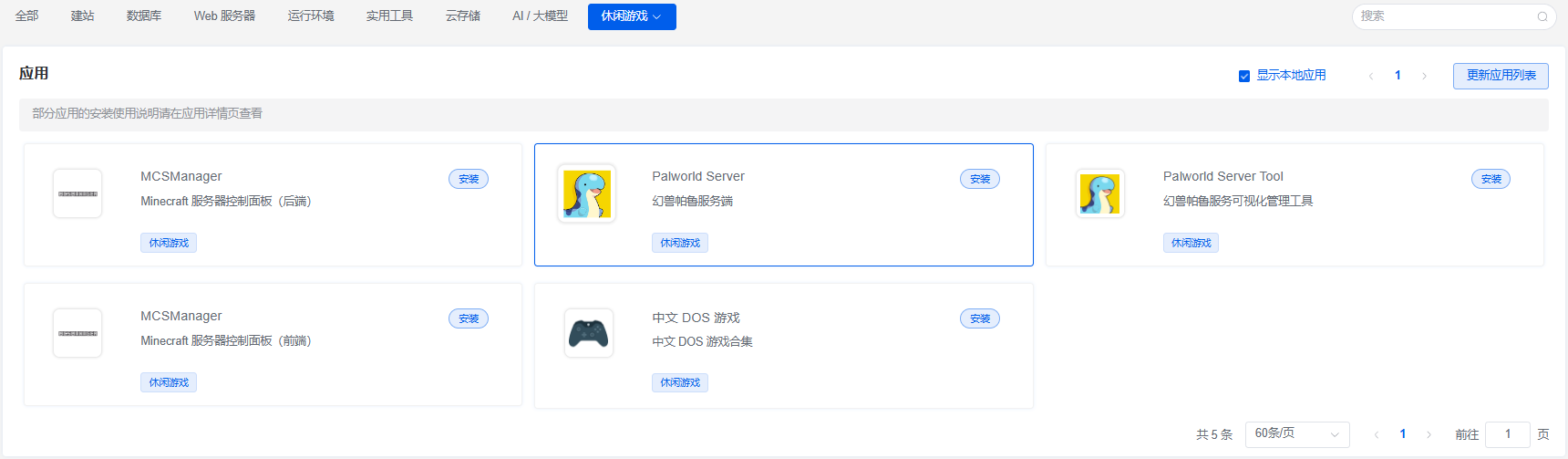Viewport: 1568px width, 459px height.
Task: Click 幻兽帕鲁服务端 description text
Action: (x=693, y=201)
